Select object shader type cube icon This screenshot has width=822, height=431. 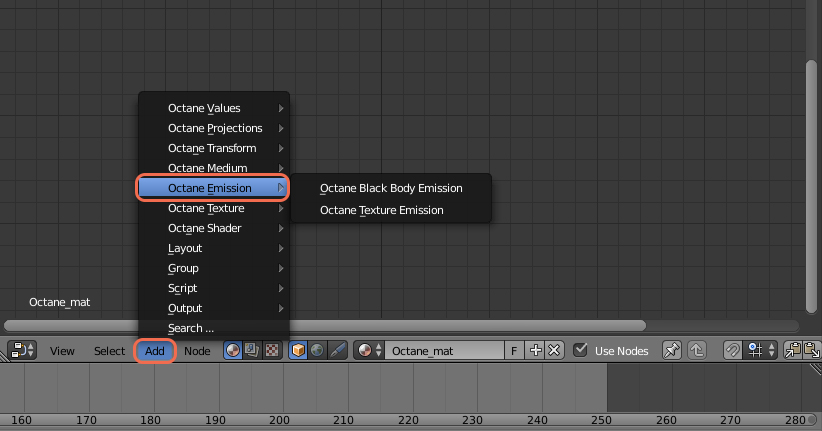coord(298,351)
